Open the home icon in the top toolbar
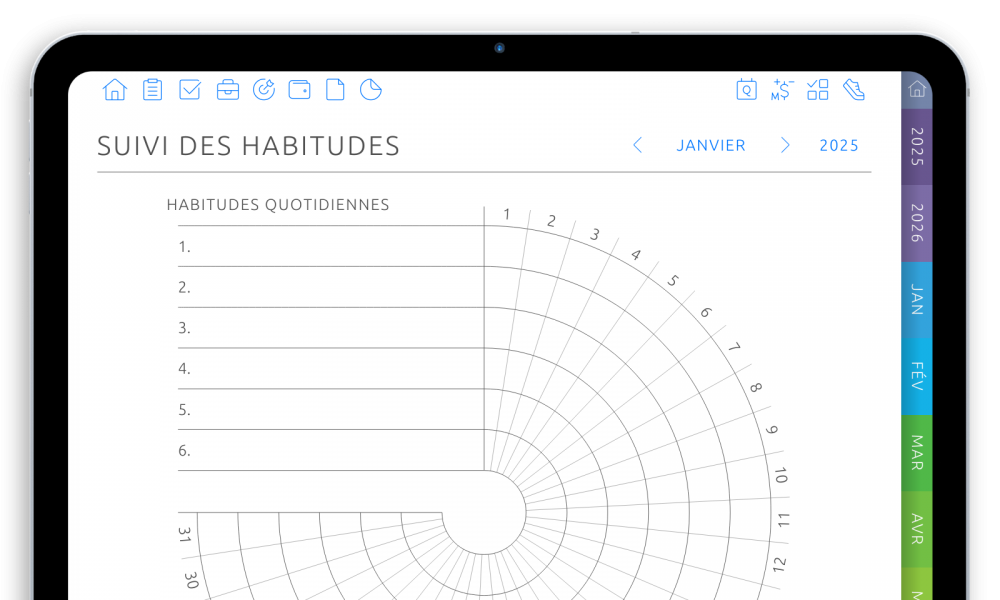This screenshot has height=600, width=1000. [x=115, y=90]
